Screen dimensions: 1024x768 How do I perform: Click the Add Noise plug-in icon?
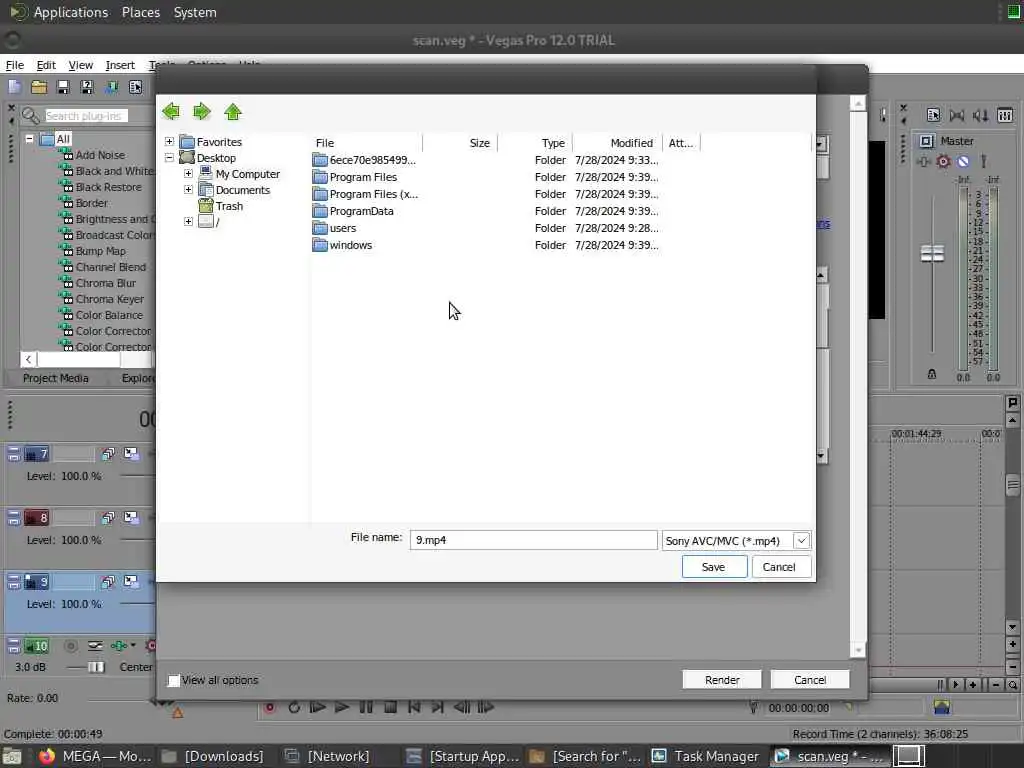pos(65,155)
